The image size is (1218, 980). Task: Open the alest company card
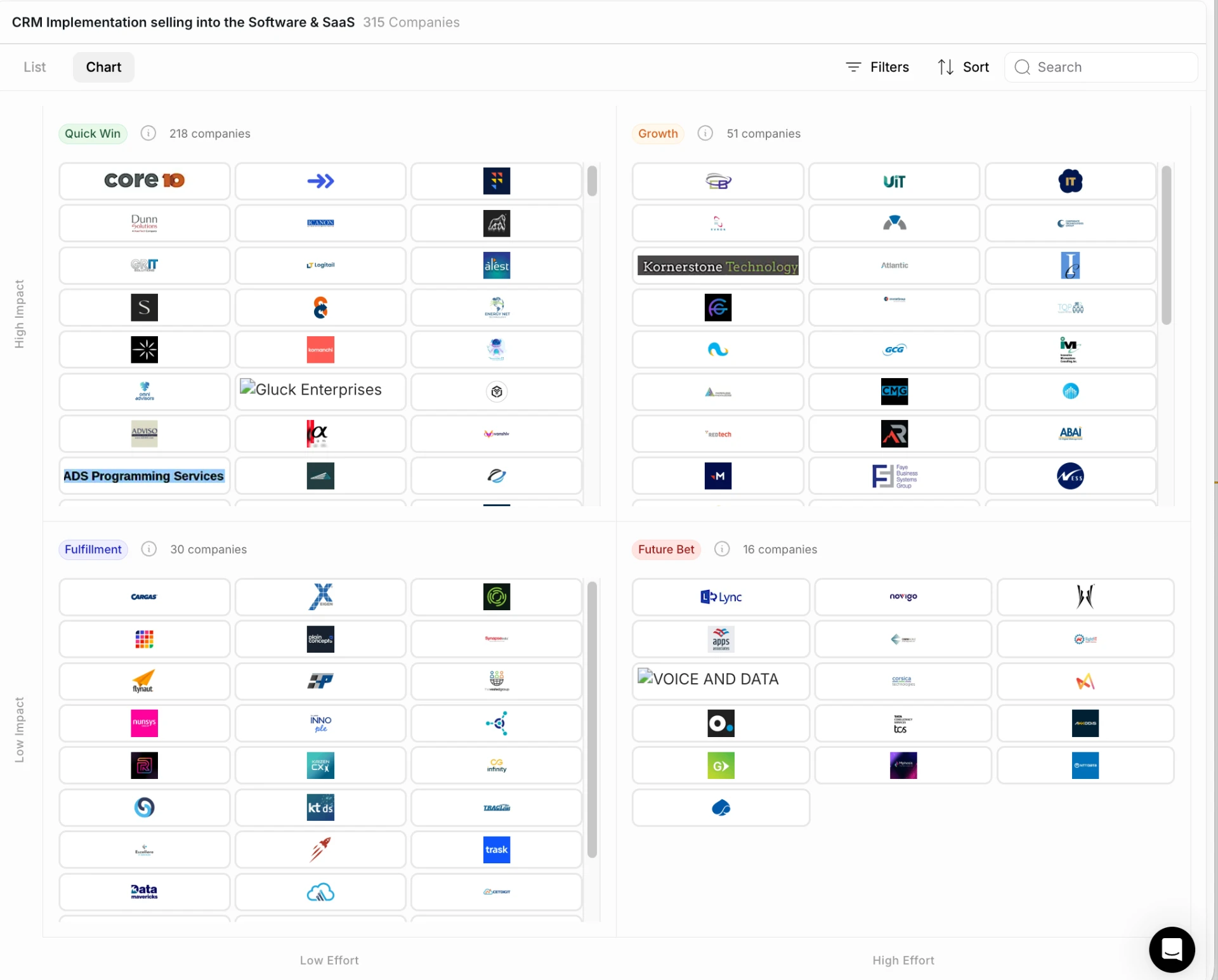pos(497,266)
